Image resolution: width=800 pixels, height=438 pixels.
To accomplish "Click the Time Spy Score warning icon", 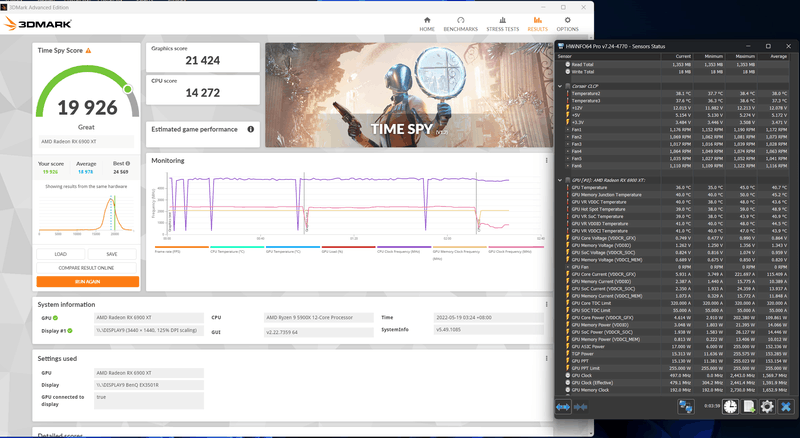I will [x=88, y=51].
